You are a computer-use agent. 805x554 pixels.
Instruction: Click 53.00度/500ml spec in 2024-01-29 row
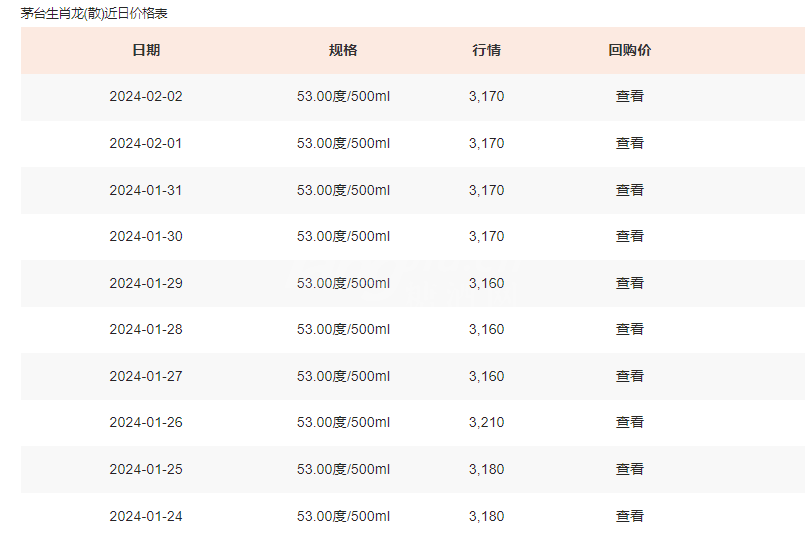pyautogui.click(x=343, y=283)
